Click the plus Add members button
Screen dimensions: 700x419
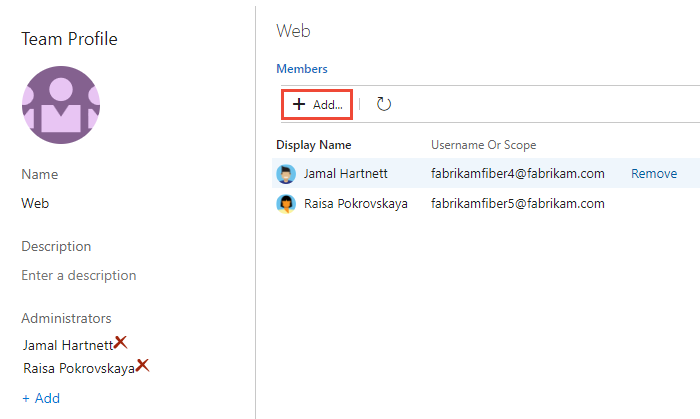[317, 104]
